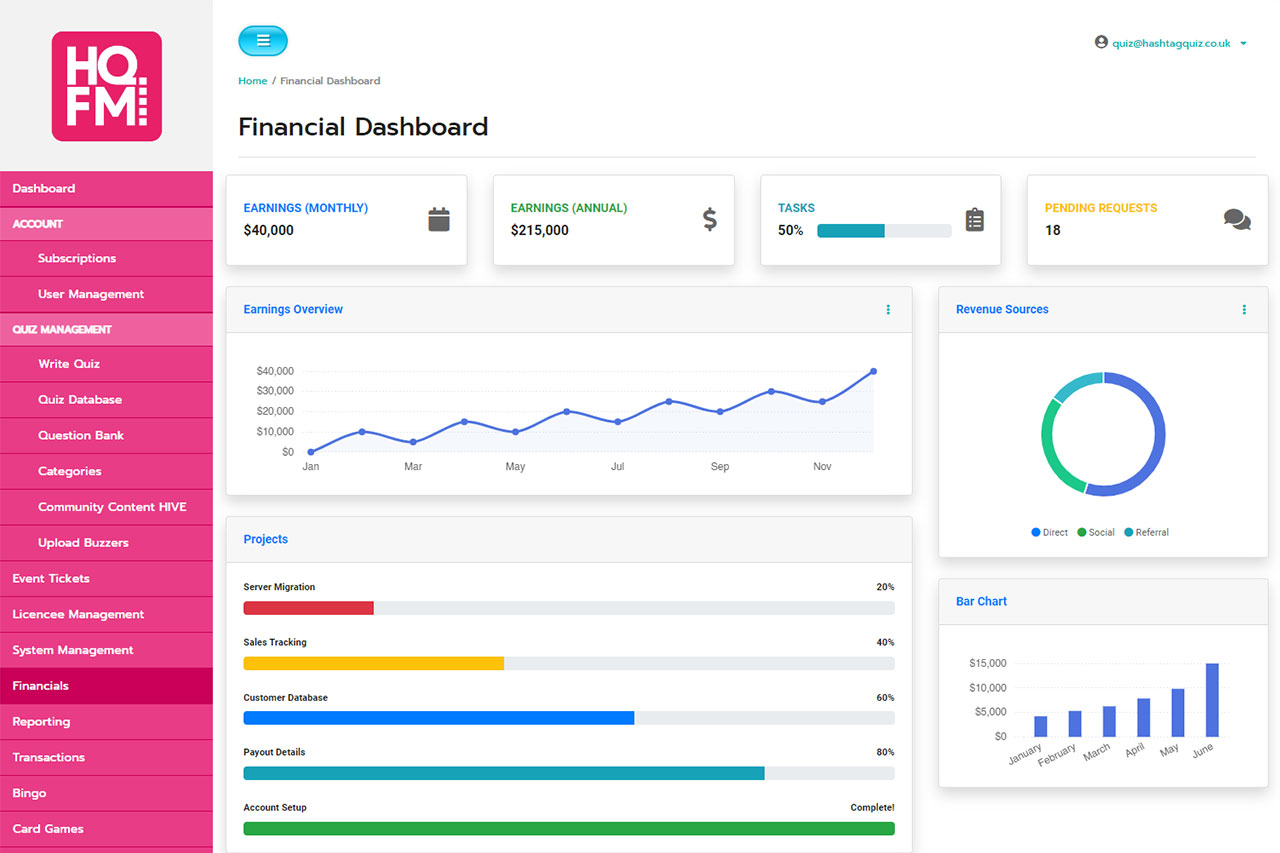Collapse the ACCOUNT sidebar section

106,224
